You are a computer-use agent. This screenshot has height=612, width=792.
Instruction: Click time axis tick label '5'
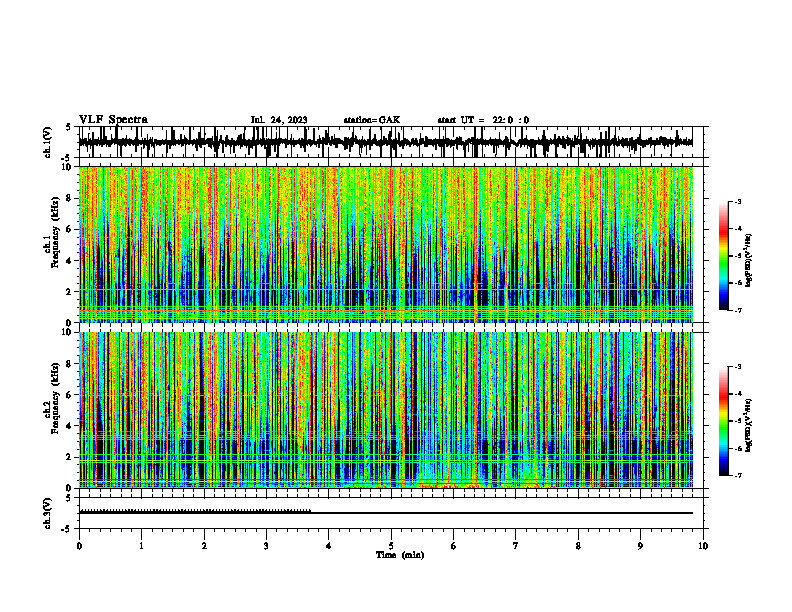(x=391, y=546)
